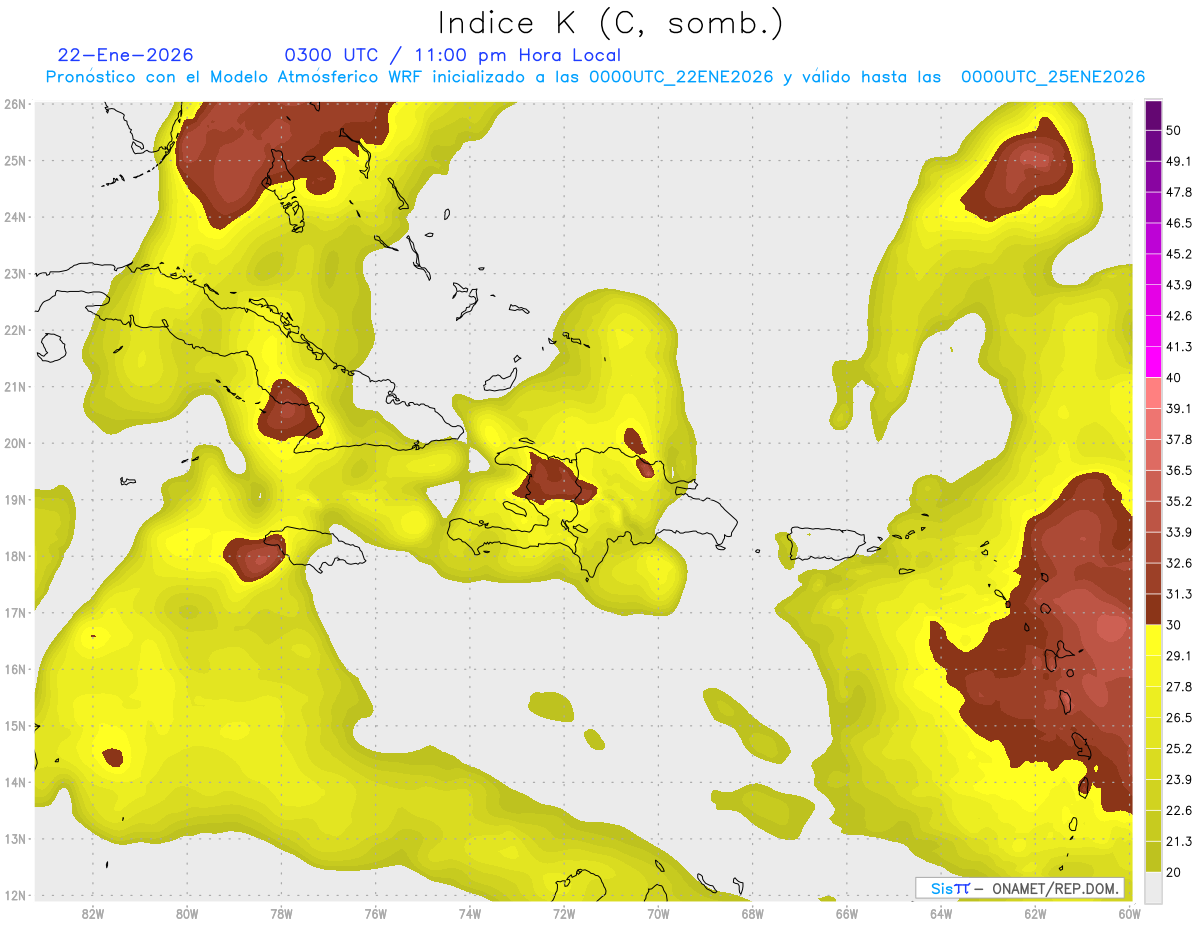Click the Puerto Rico island outline on the map
The width and height of the screenshot is (1200, 927).
coord(826,543)
